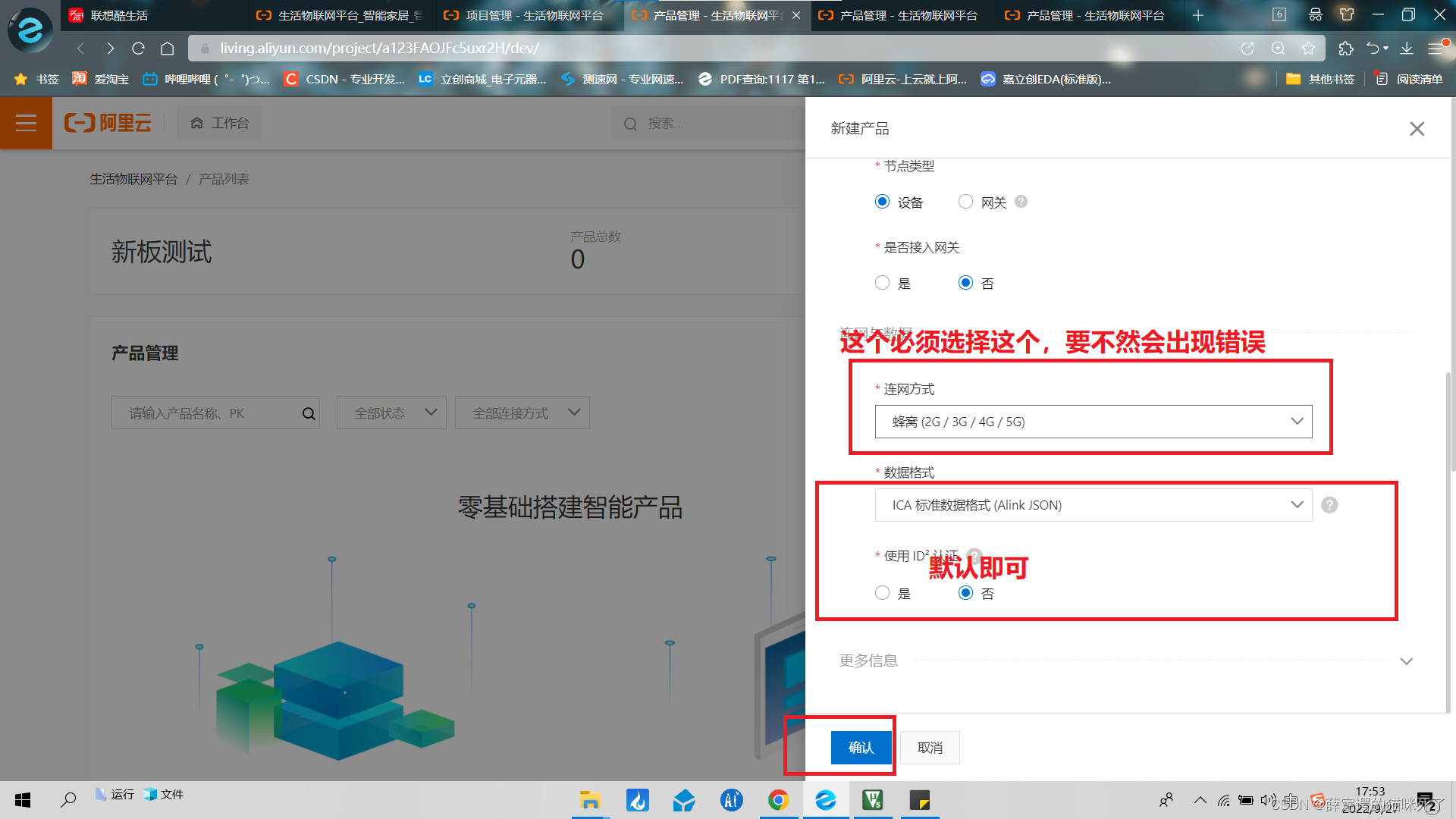The height and width of the screenshot is (819, 1456).
Task: Open the 哔哩哔哩 bookmark
Action: click(206, 79)
